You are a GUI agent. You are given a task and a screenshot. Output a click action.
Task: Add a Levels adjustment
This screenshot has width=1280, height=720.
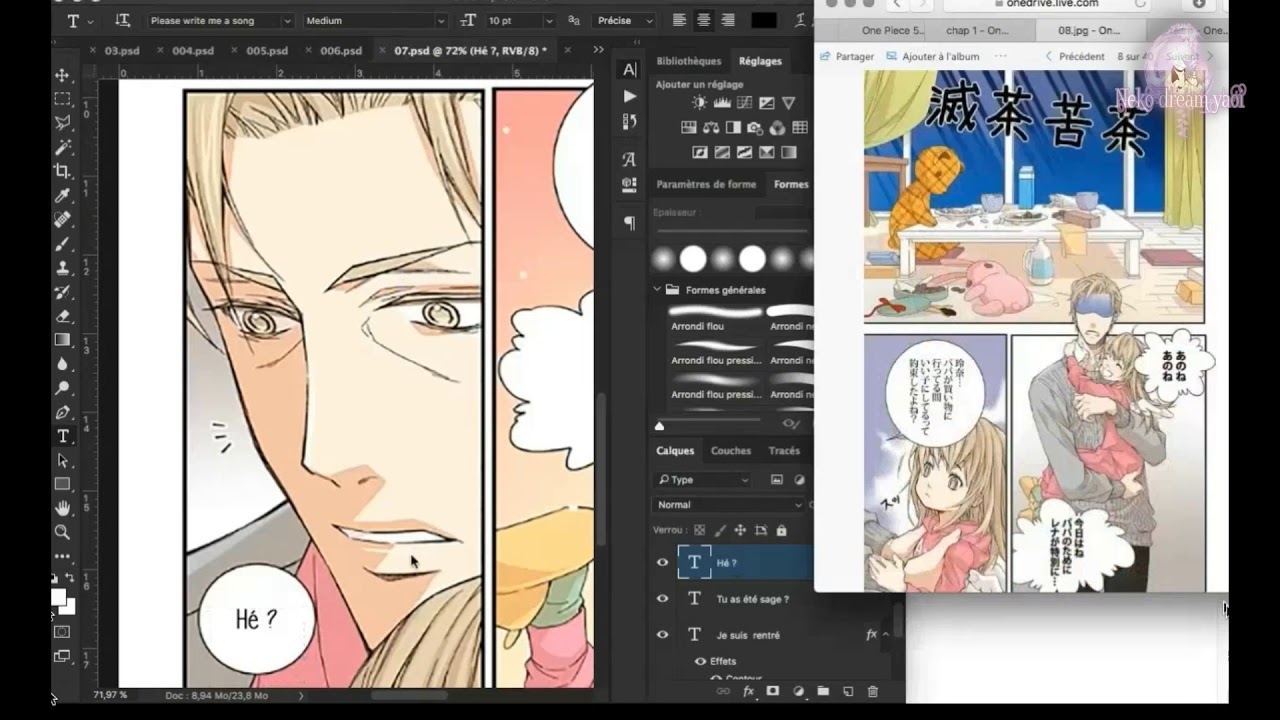(x=722, y=103)
